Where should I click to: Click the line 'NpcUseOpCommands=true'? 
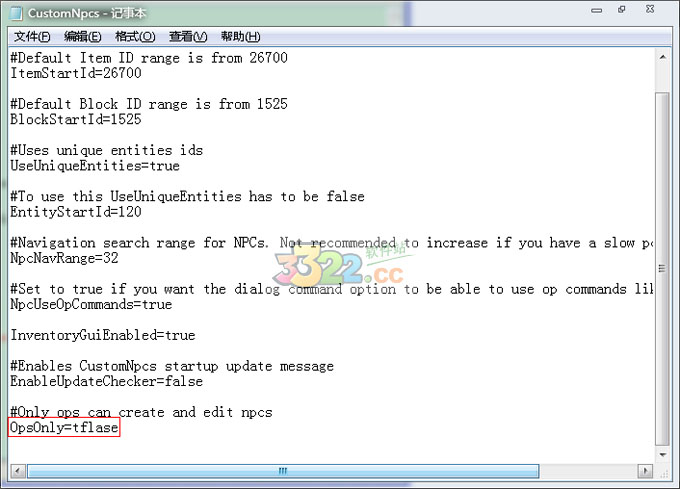pyautogui.click(x=91, y=304)
